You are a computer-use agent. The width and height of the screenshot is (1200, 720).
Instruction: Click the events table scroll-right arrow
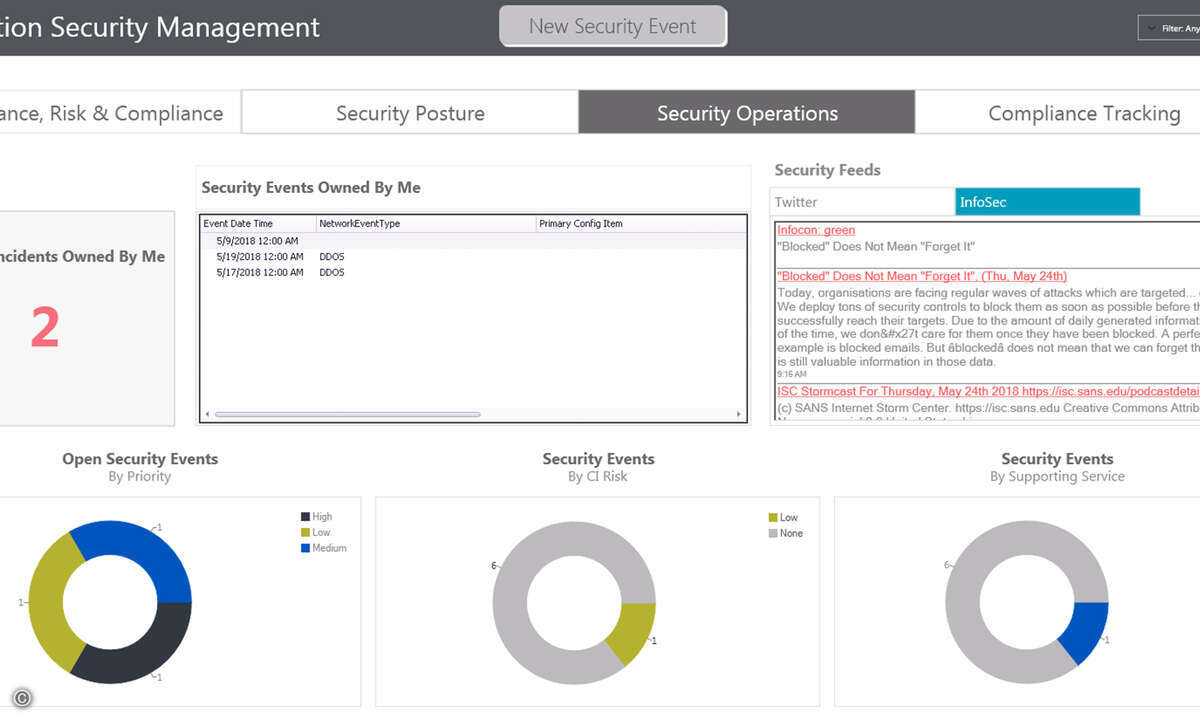[739, 414]
